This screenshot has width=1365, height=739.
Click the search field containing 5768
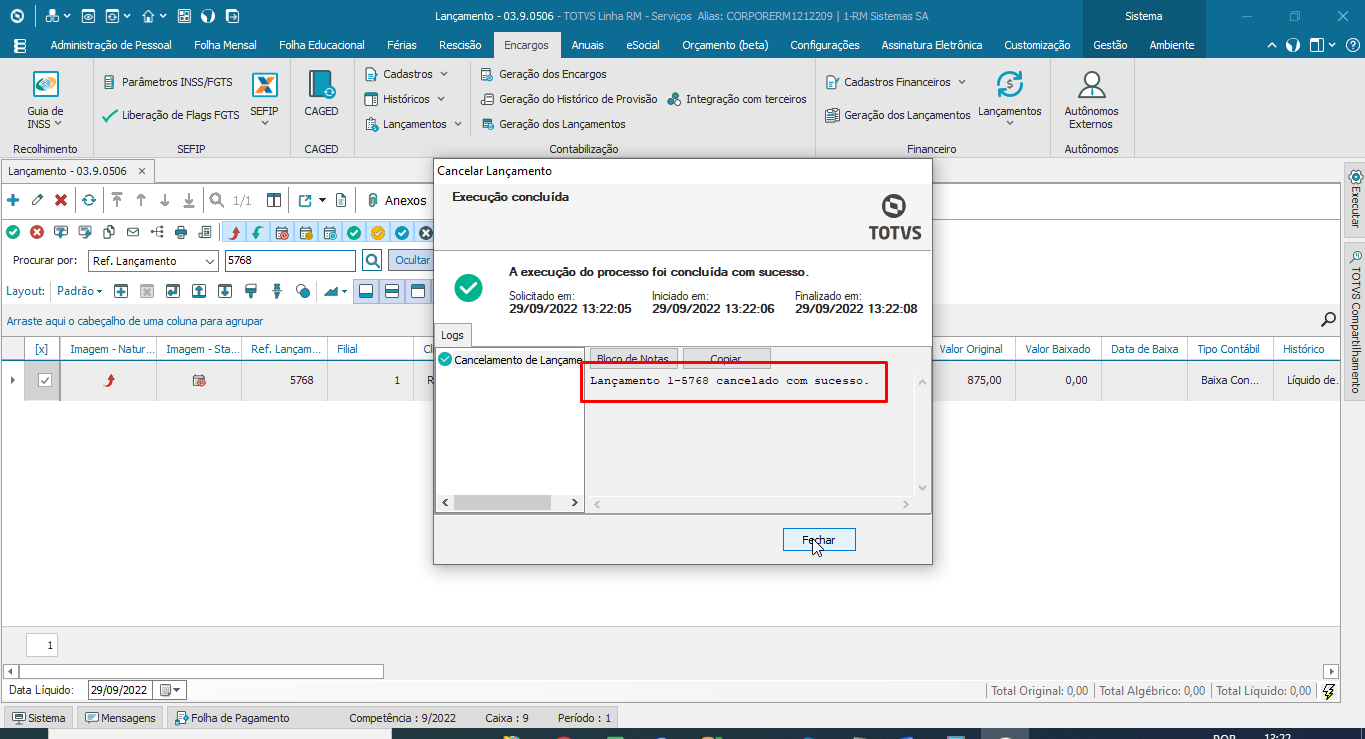click(289, 261)
